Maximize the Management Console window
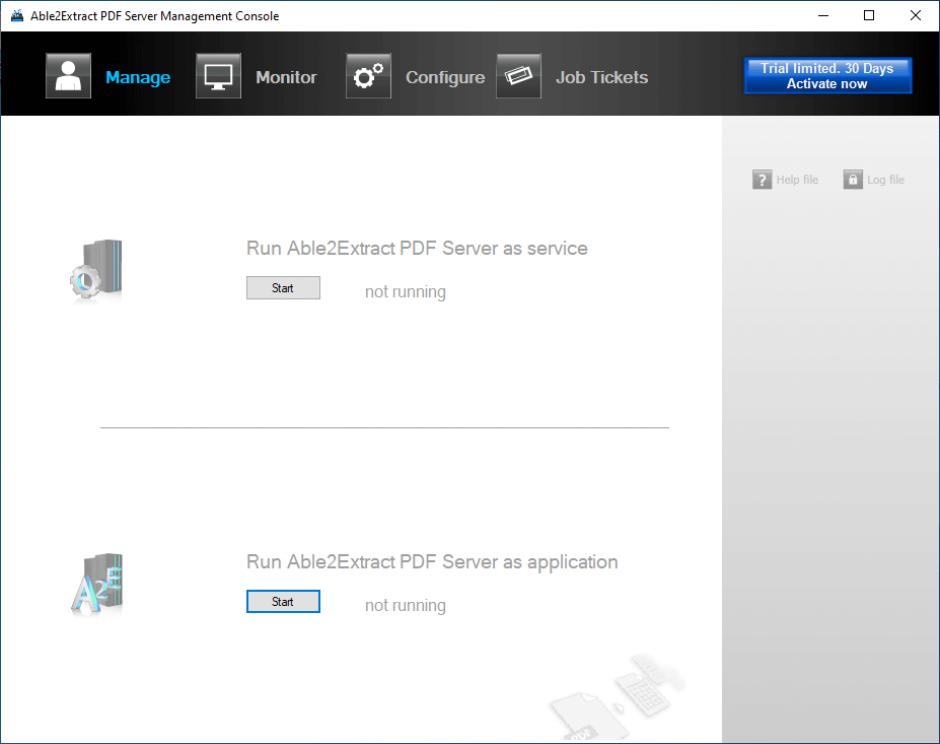The width and height of the screenshot is (940, 744). pyautogui.click(x=869, y=16)
